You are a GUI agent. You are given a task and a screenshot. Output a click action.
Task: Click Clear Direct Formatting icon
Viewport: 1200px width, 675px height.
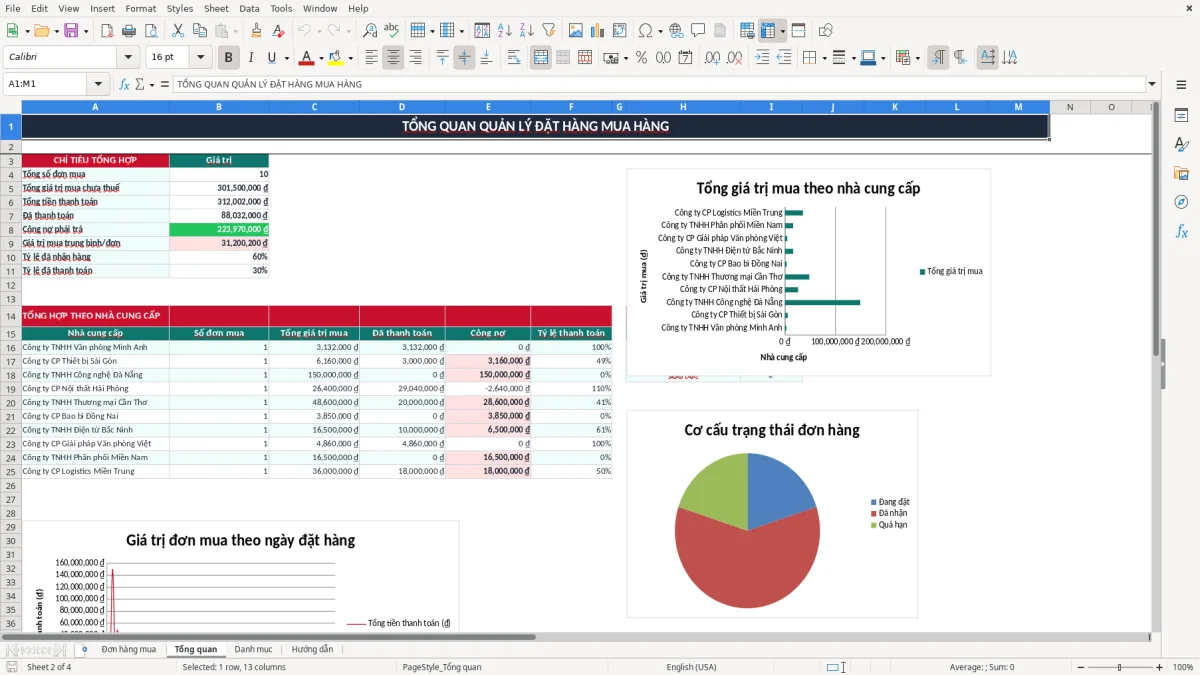click(278, 31)
